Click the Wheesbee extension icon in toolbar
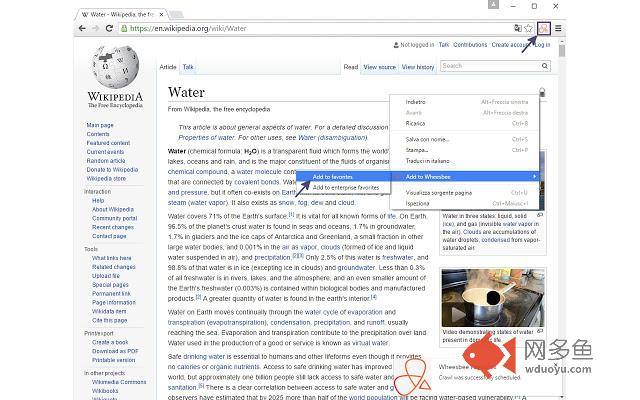The height and width of the screenshot is (400, 640). pos(544,29)
